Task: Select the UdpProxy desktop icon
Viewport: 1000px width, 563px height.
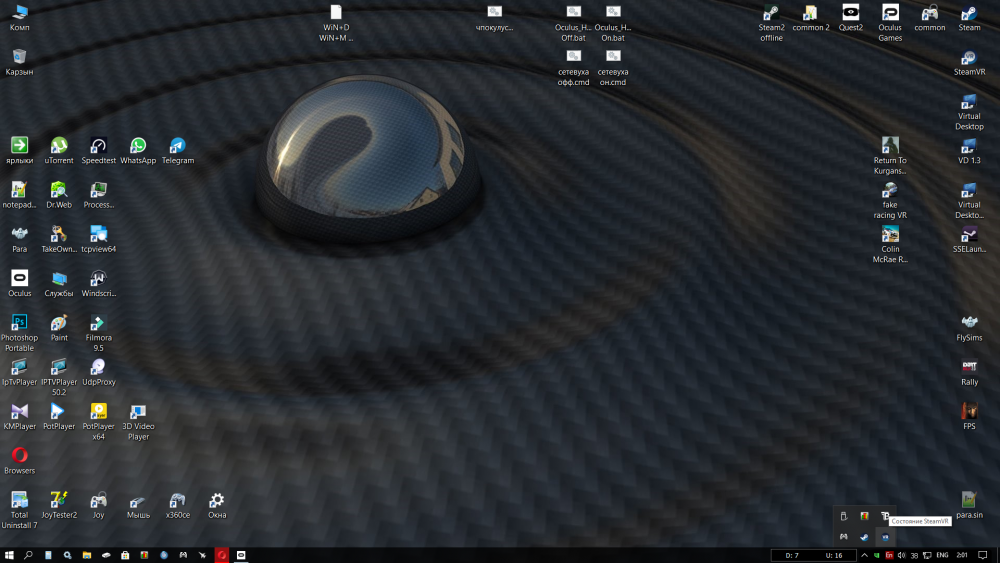Action: click(x=98, y=372)
